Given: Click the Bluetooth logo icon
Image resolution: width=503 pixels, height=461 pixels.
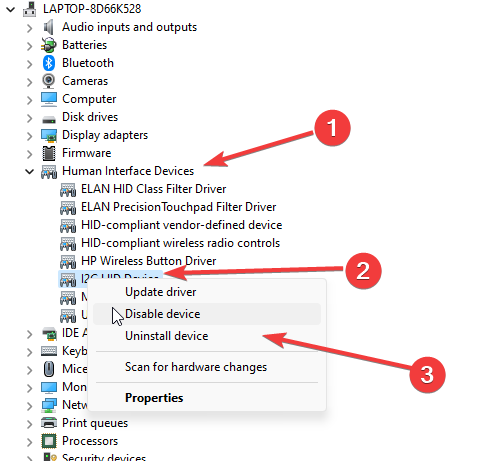Looking at the screenshot, I should point(49,63).
